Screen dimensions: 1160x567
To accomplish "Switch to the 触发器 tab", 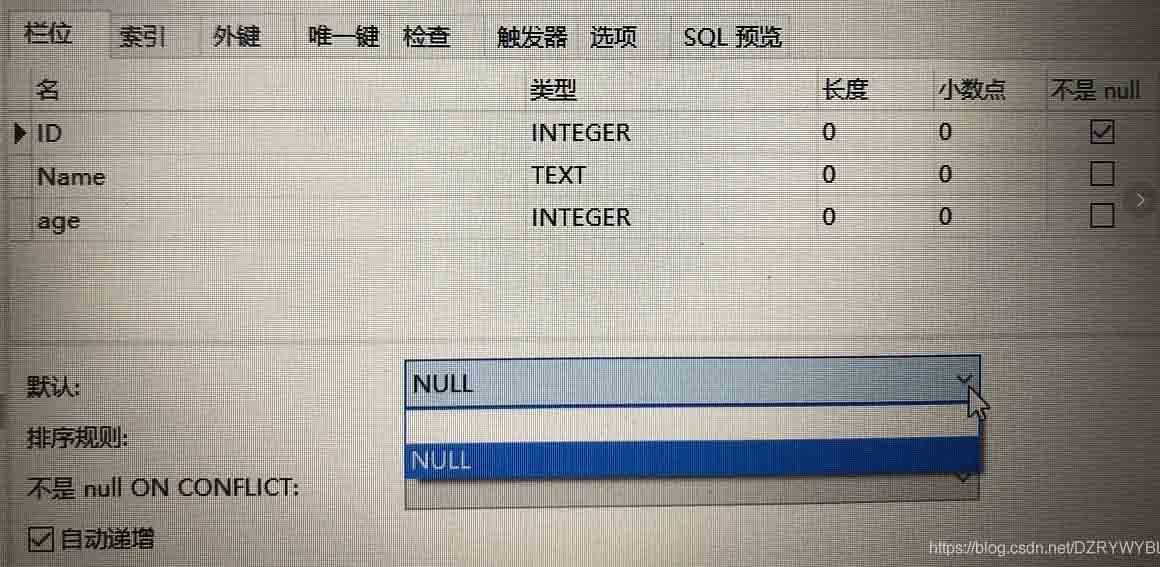I will [x=532, y=36].
